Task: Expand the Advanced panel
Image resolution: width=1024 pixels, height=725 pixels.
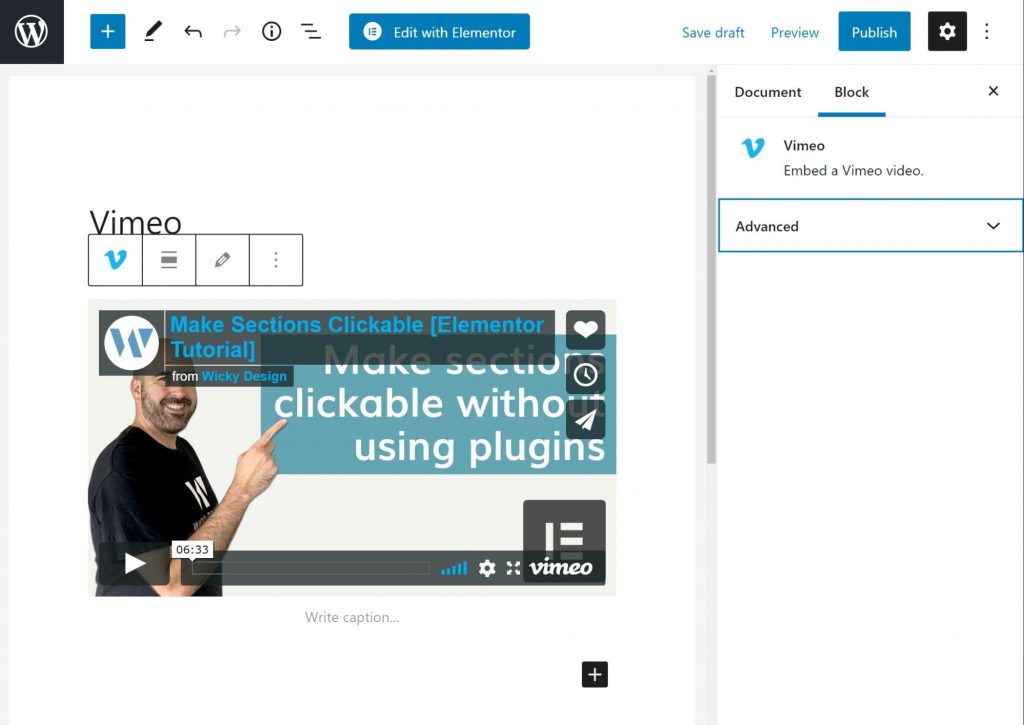Action: coord(870,226)
